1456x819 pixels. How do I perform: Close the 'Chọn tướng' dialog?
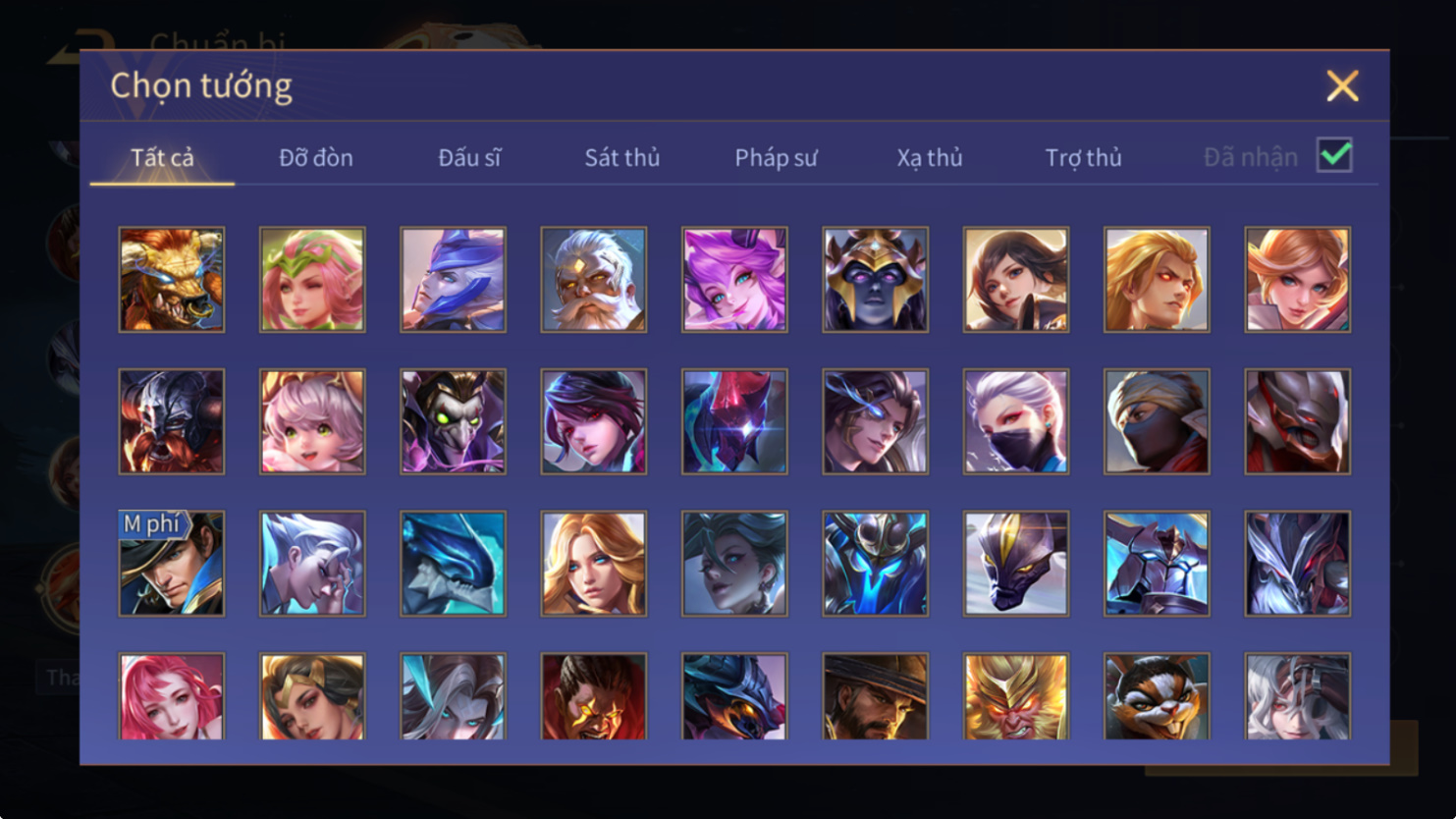point(1342,85)
